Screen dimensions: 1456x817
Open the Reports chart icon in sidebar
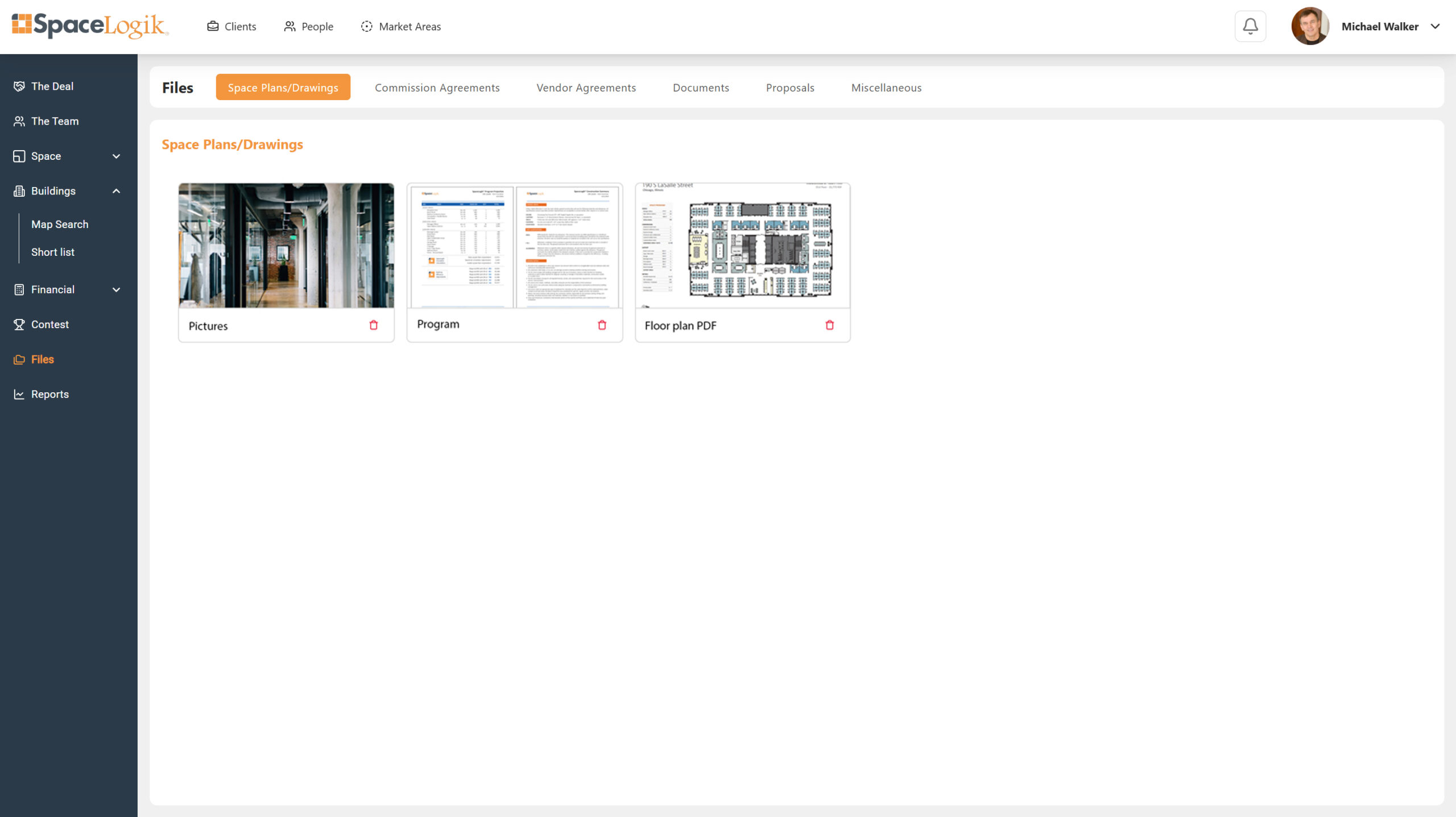pos(19,394)
